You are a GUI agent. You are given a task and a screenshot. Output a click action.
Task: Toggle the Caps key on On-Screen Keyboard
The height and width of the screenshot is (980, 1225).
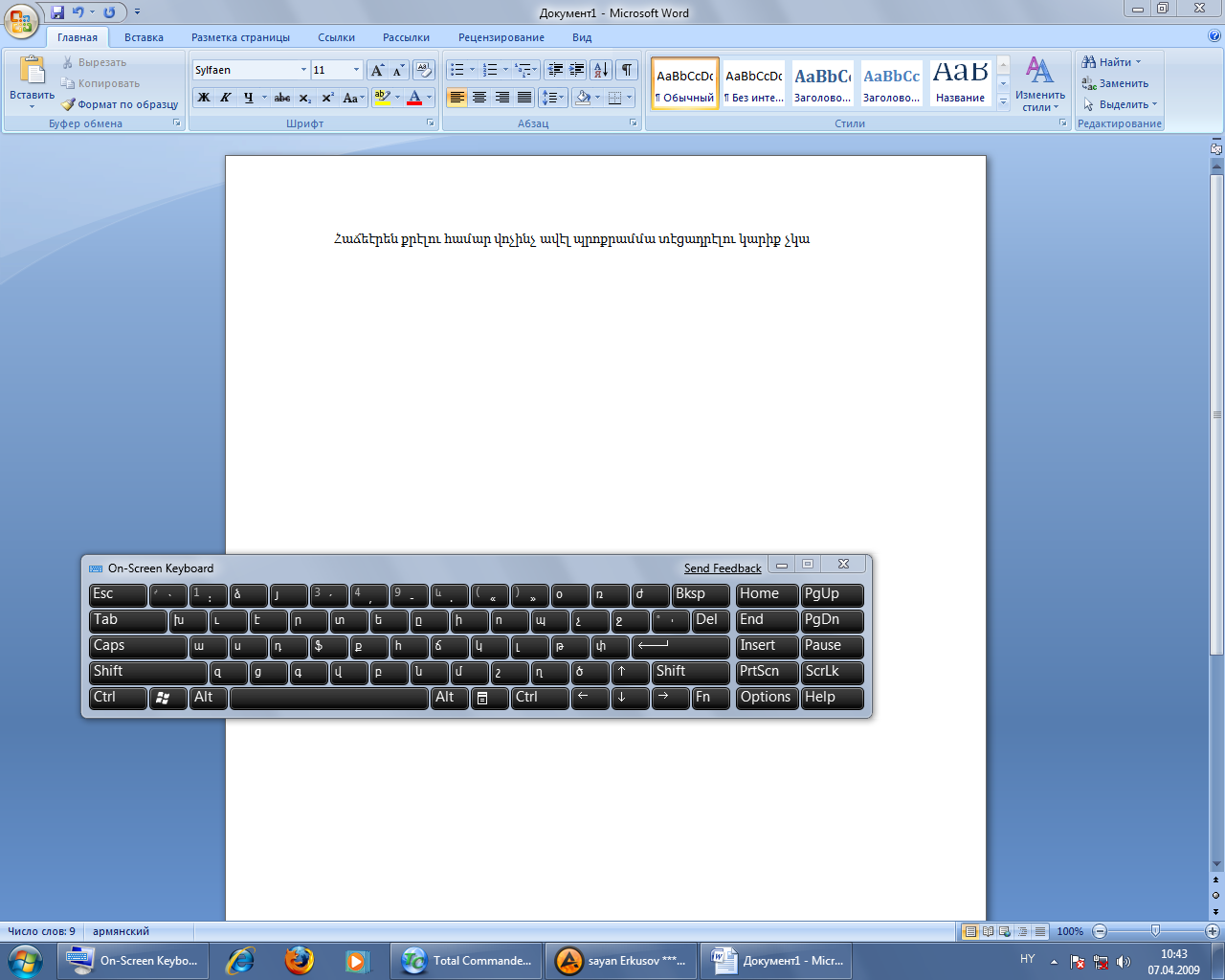[138, 646]
